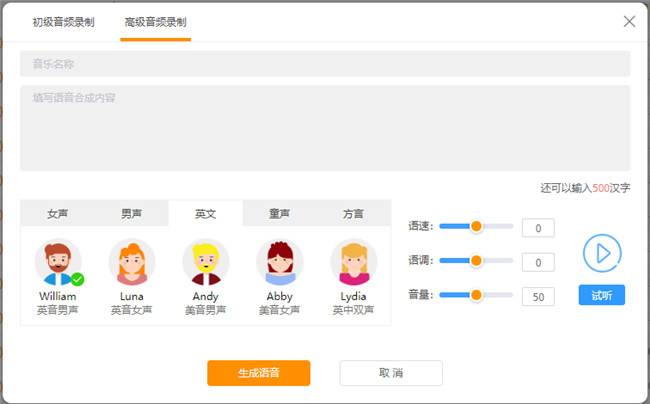Click the circular play preview icon

coord(602,253)
